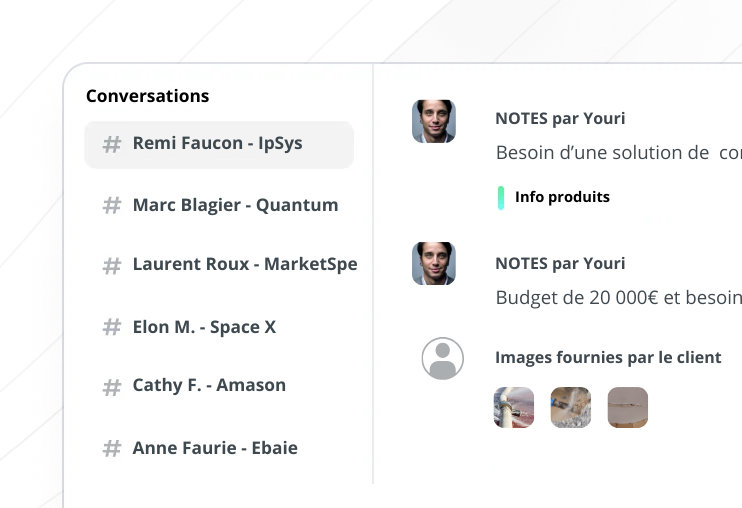Open the first client image thumbnail
Screen dimensions: 742x508
tap(514, 408)
